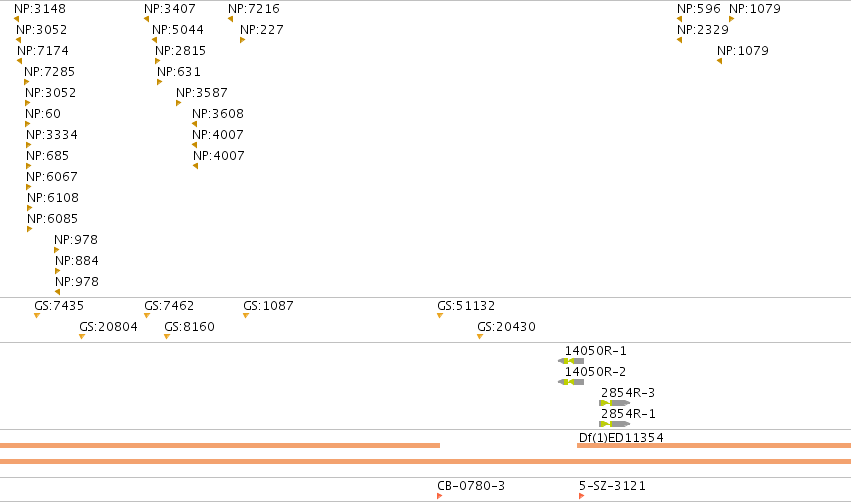Image resolution: width=851 pixels, height=502 pixels.
Task: Click the arrow glyph under NP:2815
Action: click(158, 61)
